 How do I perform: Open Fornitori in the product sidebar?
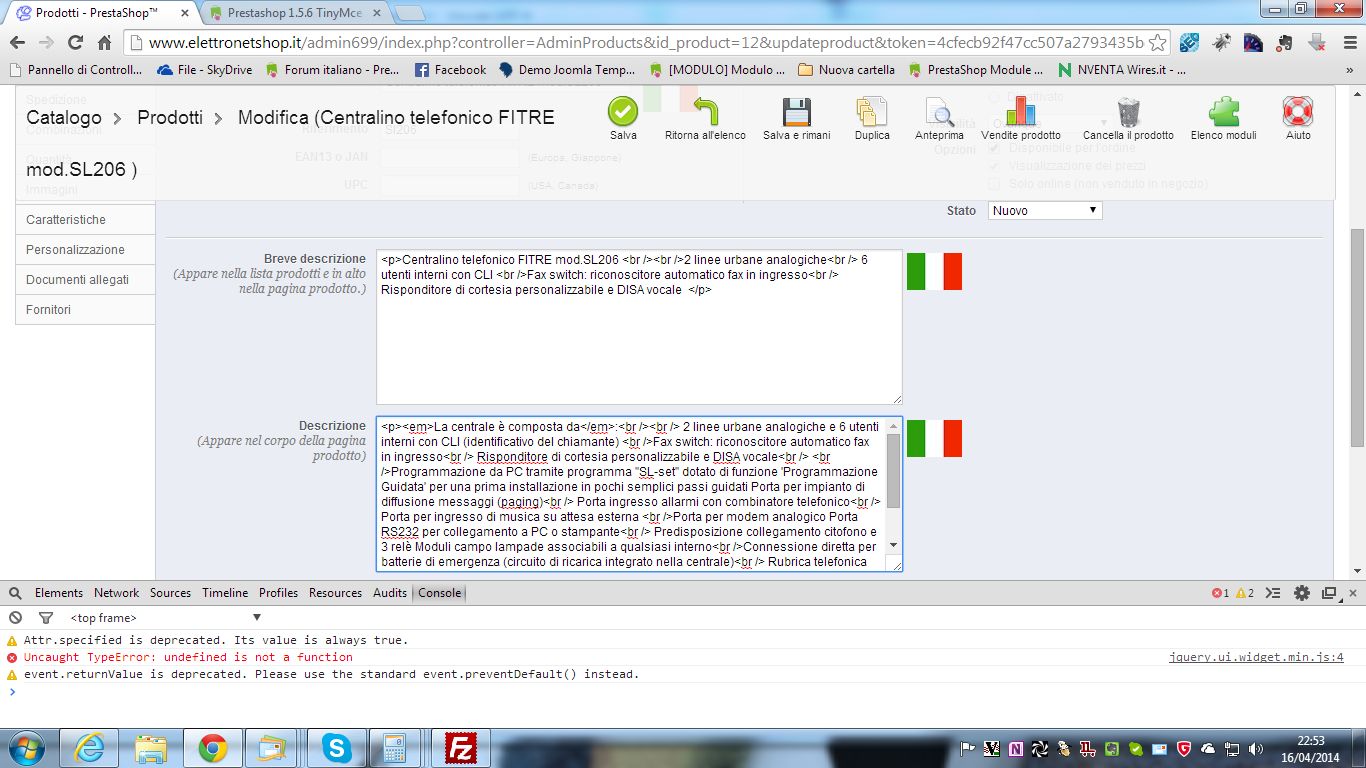point(86,310)
